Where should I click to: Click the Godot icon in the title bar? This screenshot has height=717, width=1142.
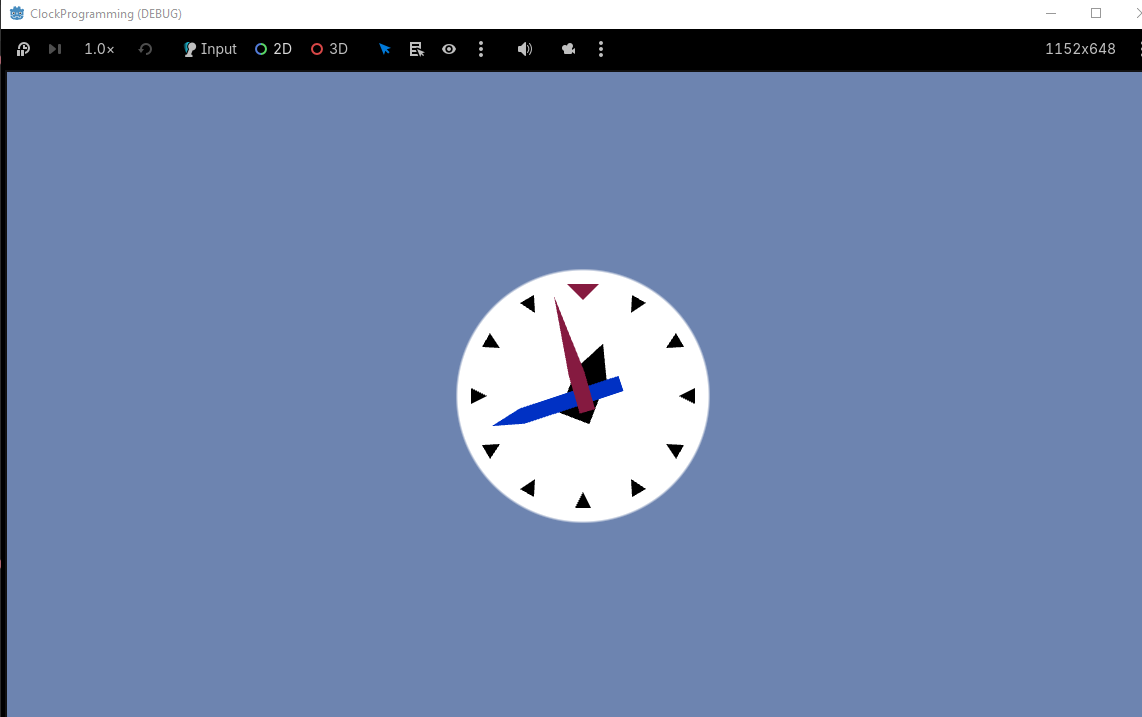[17, 13]
